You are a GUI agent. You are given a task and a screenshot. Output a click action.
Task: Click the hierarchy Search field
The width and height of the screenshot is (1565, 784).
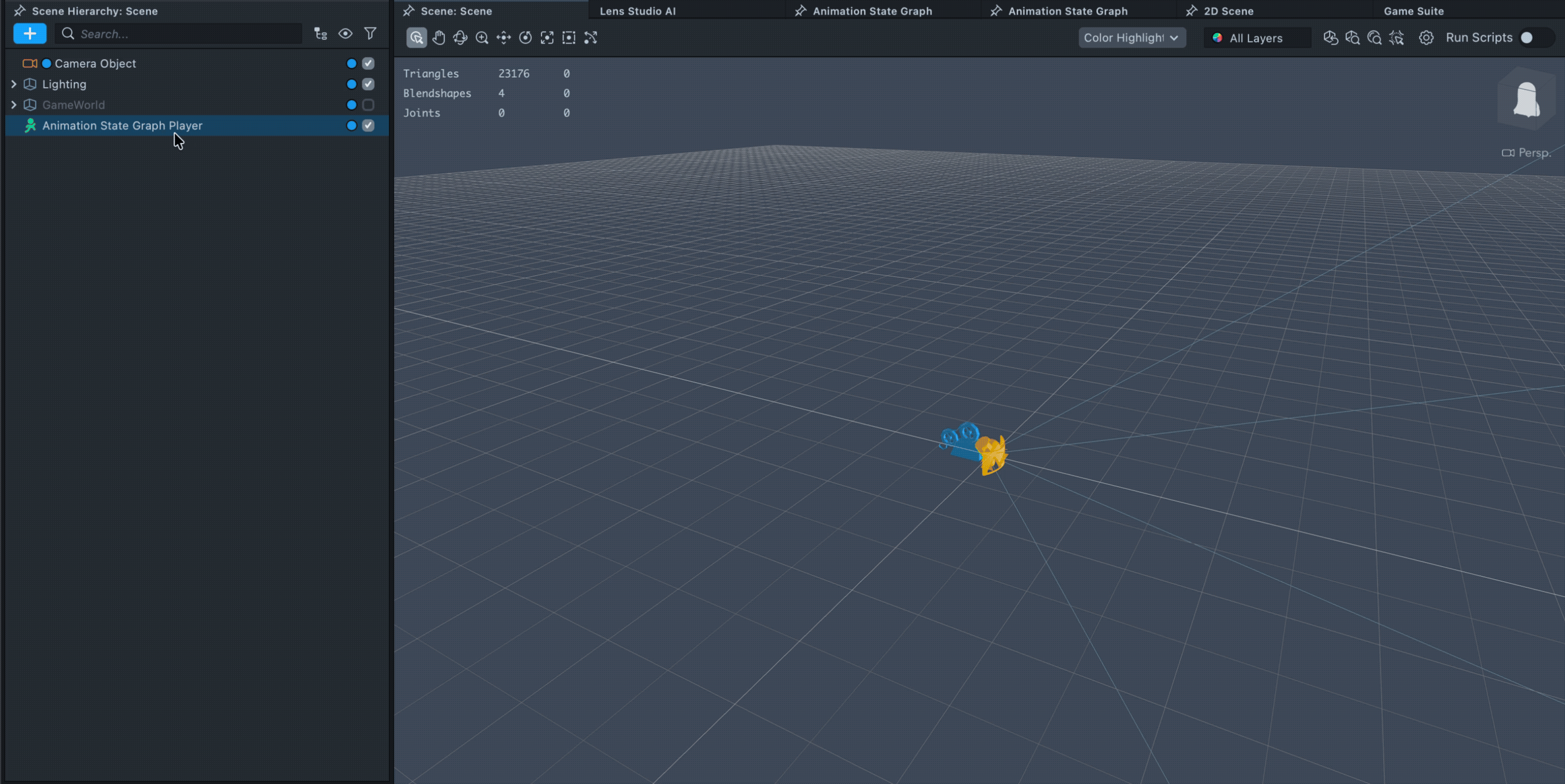pos(182,34)
